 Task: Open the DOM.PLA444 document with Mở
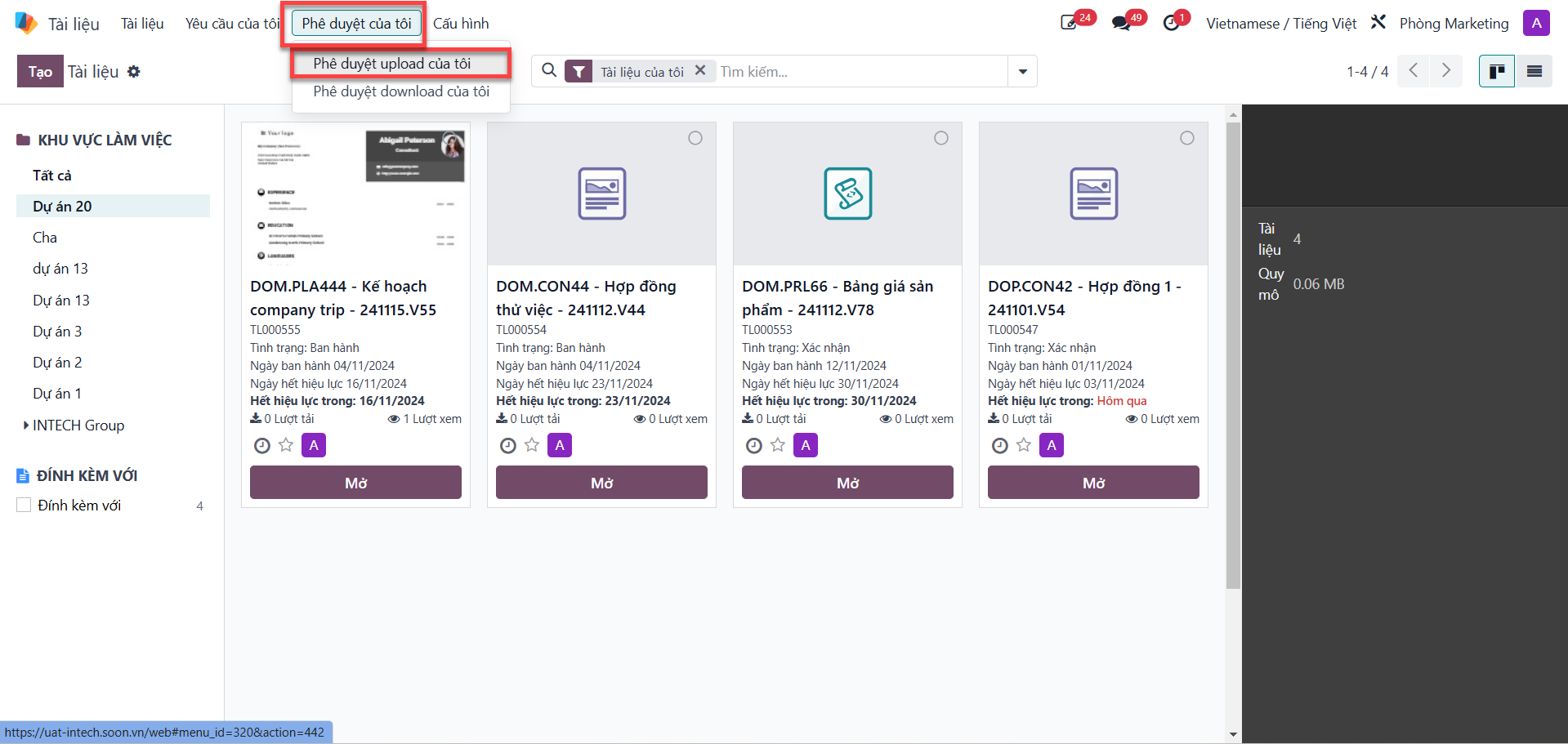click(x=355, y=483)
